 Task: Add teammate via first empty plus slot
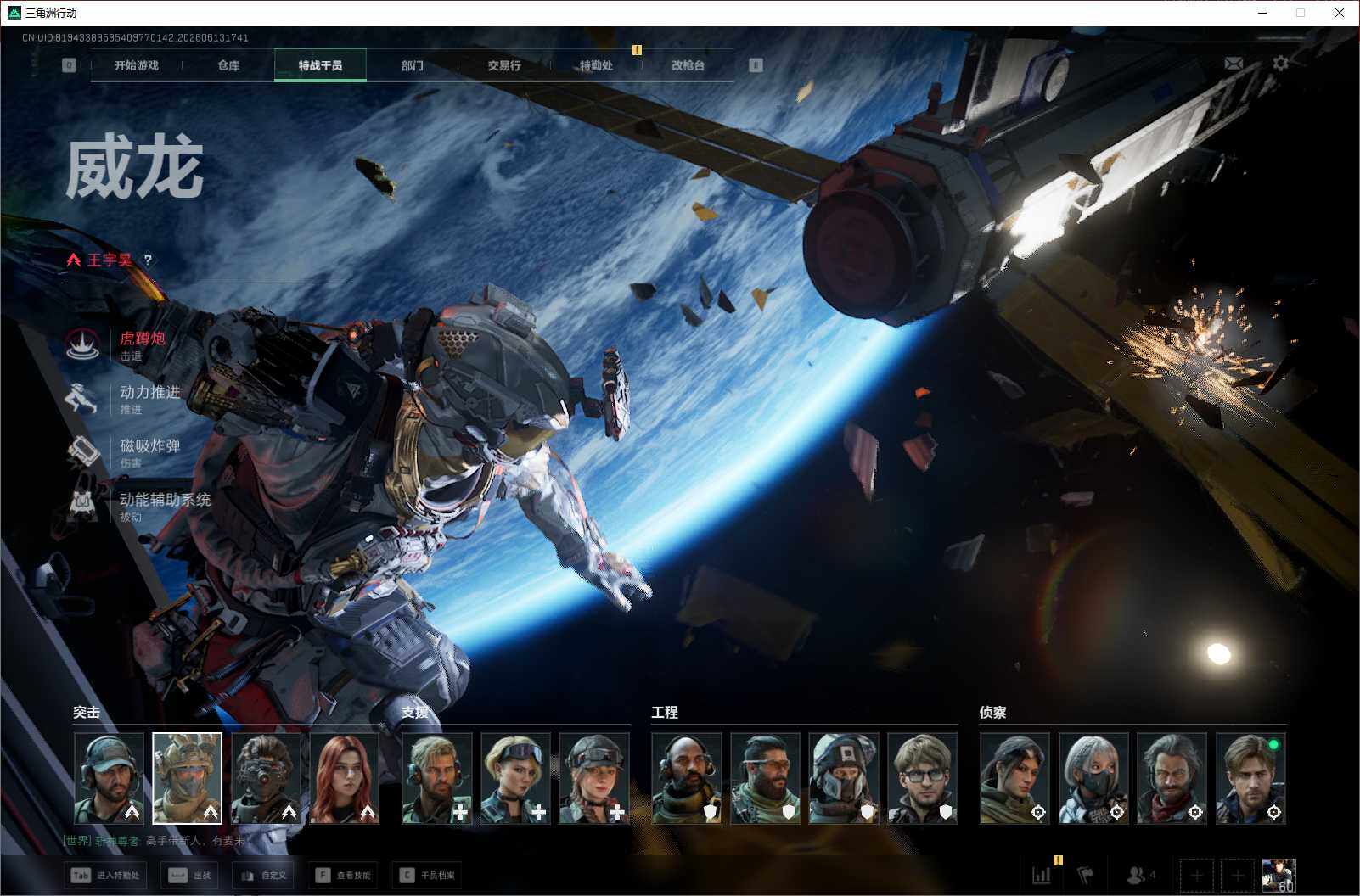pos(1197,875)
